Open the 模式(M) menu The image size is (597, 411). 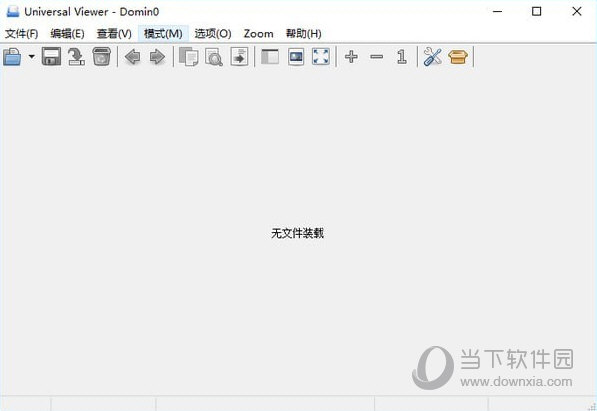[x=163, y=34]
